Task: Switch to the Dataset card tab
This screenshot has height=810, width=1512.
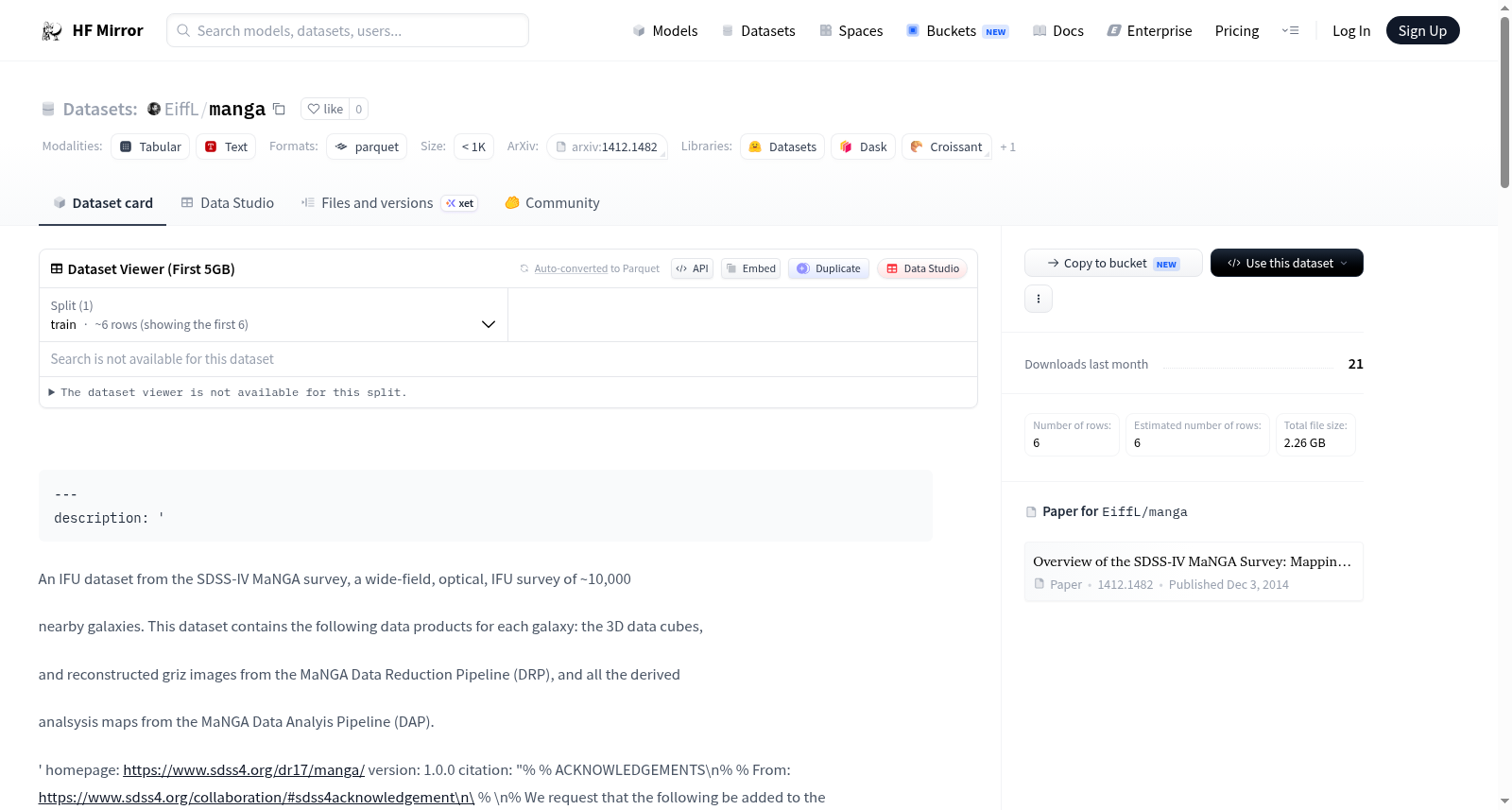Action: (x=103, y=202)
